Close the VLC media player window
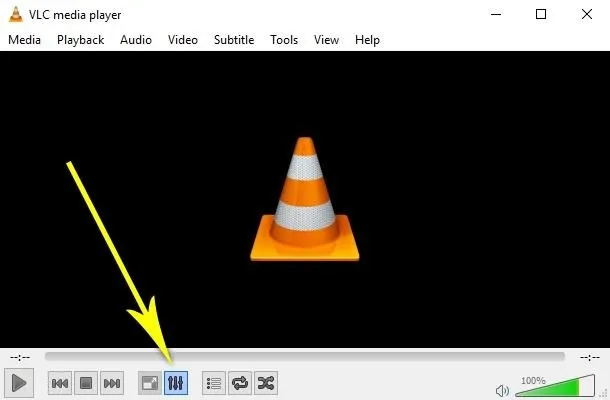This screenshot has width=610, height=400. 587,14
